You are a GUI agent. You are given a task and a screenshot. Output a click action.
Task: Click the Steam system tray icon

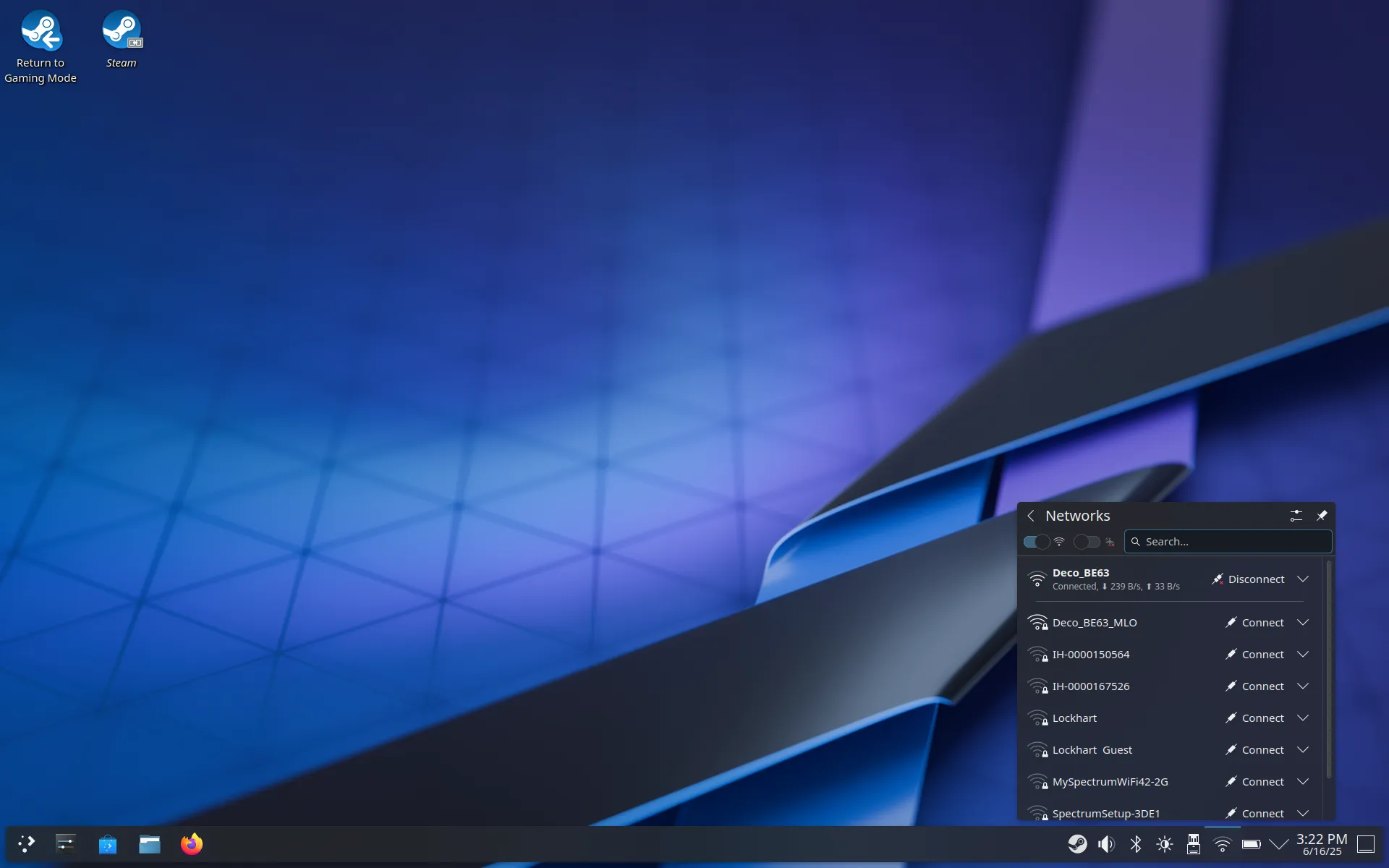tap(1077, 844)
